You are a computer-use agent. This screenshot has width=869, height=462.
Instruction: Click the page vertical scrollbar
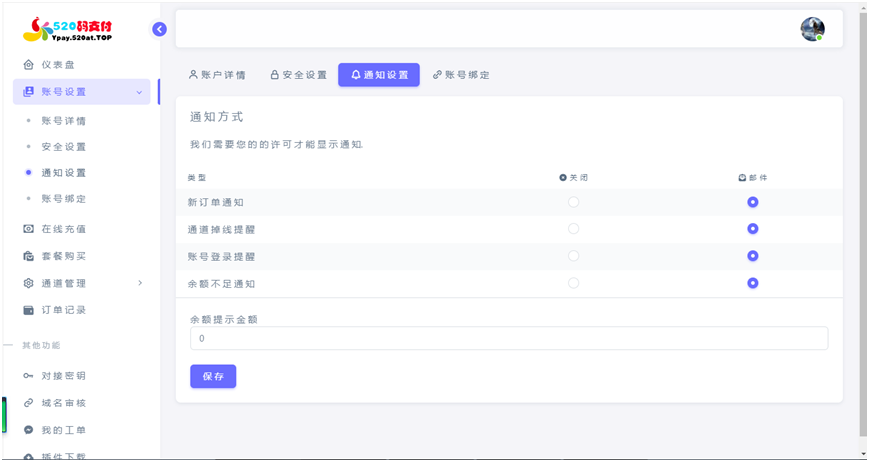pyautogui.click(x=863, y=227)
